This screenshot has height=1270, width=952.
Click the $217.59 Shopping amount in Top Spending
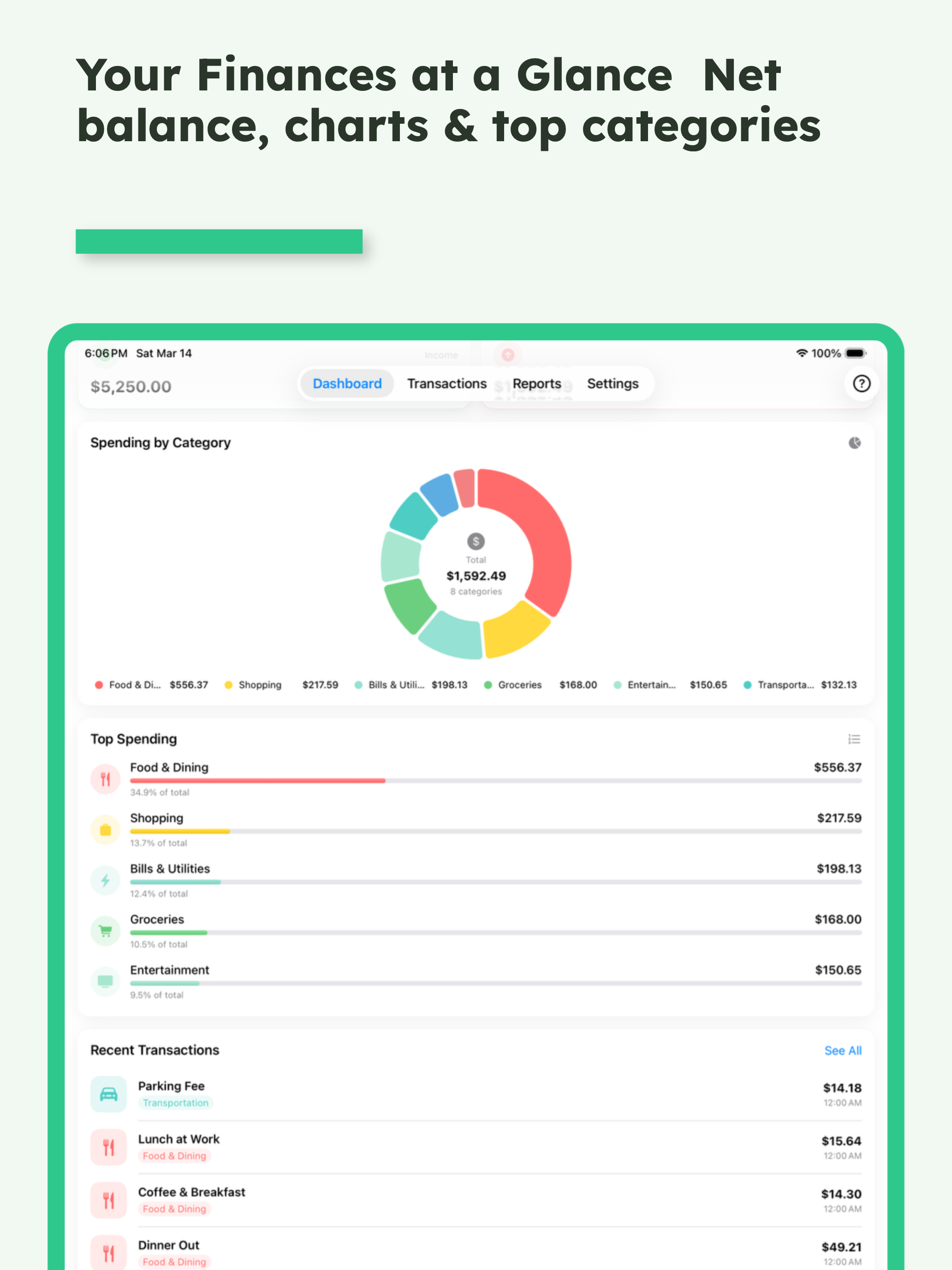click(839, 818)
